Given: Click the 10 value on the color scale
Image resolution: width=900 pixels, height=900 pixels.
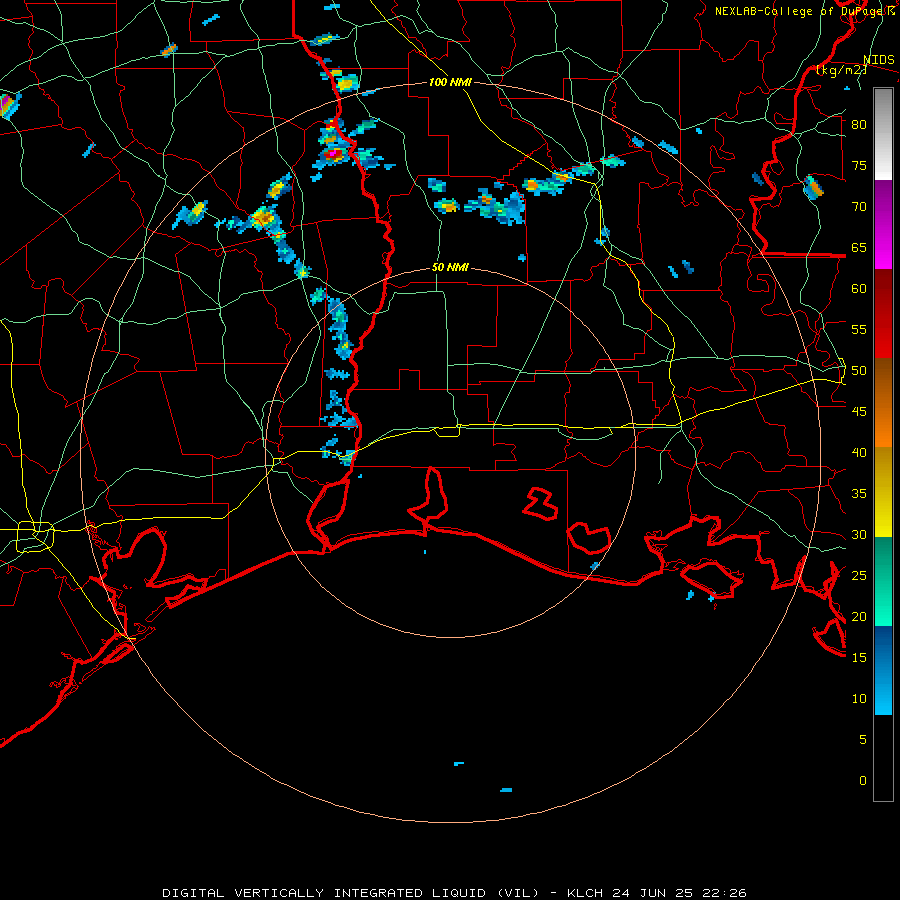Looking at the screenshot, I should pyautogui.click(x=859, y=699).
